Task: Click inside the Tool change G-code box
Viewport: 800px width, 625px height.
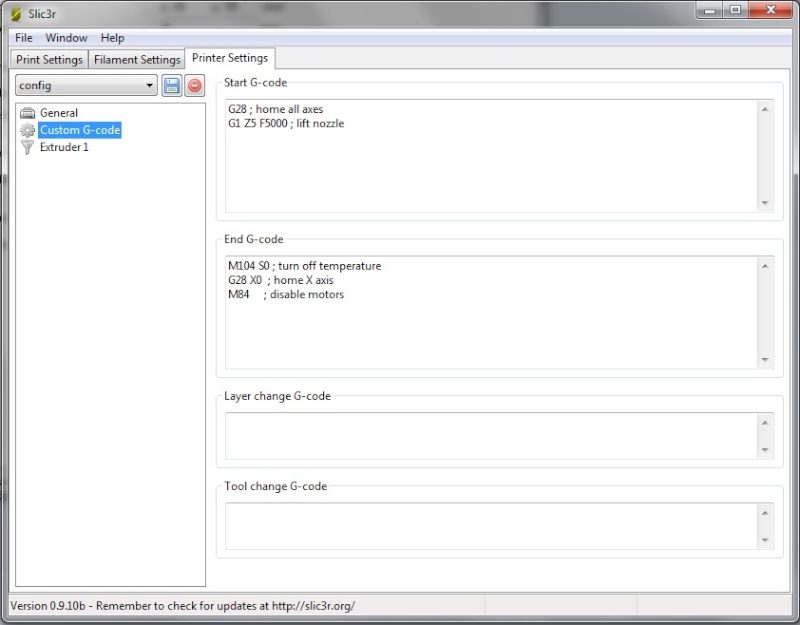Action: (x=491, y=527)
